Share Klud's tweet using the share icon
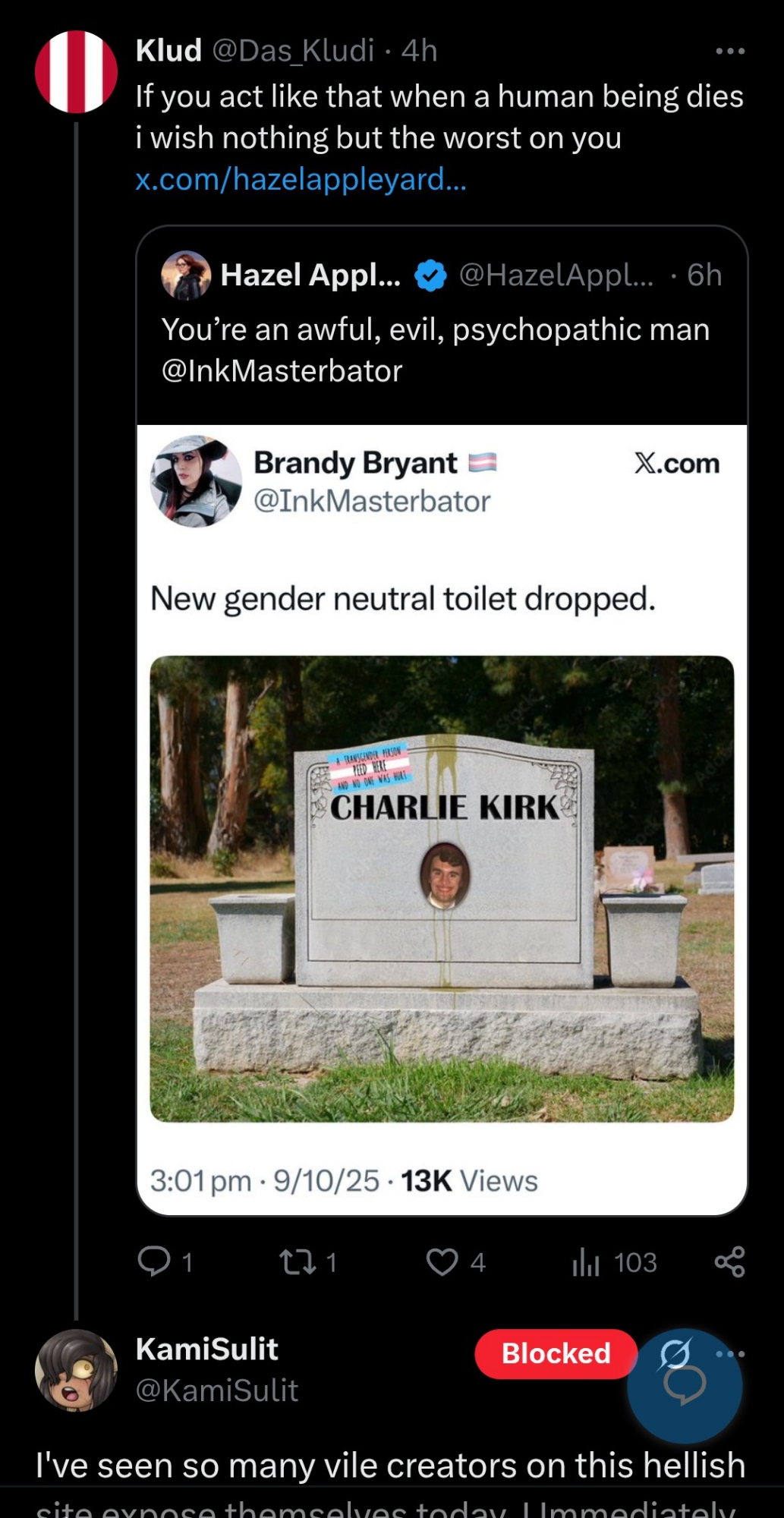This screenshot has width=784, height=1518. tap(729, 1262)
